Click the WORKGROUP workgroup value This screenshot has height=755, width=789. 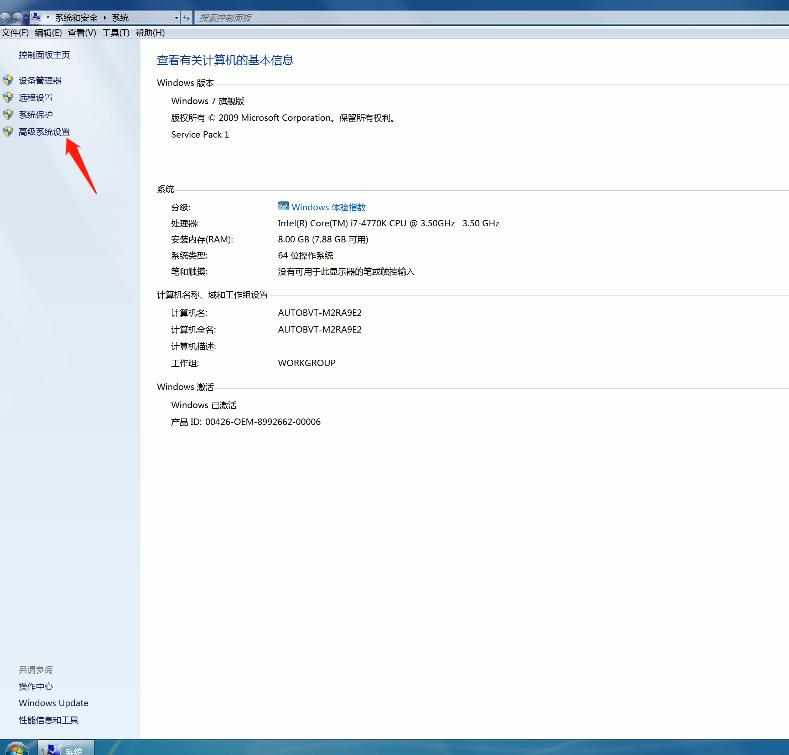click(x=306, y=363)
